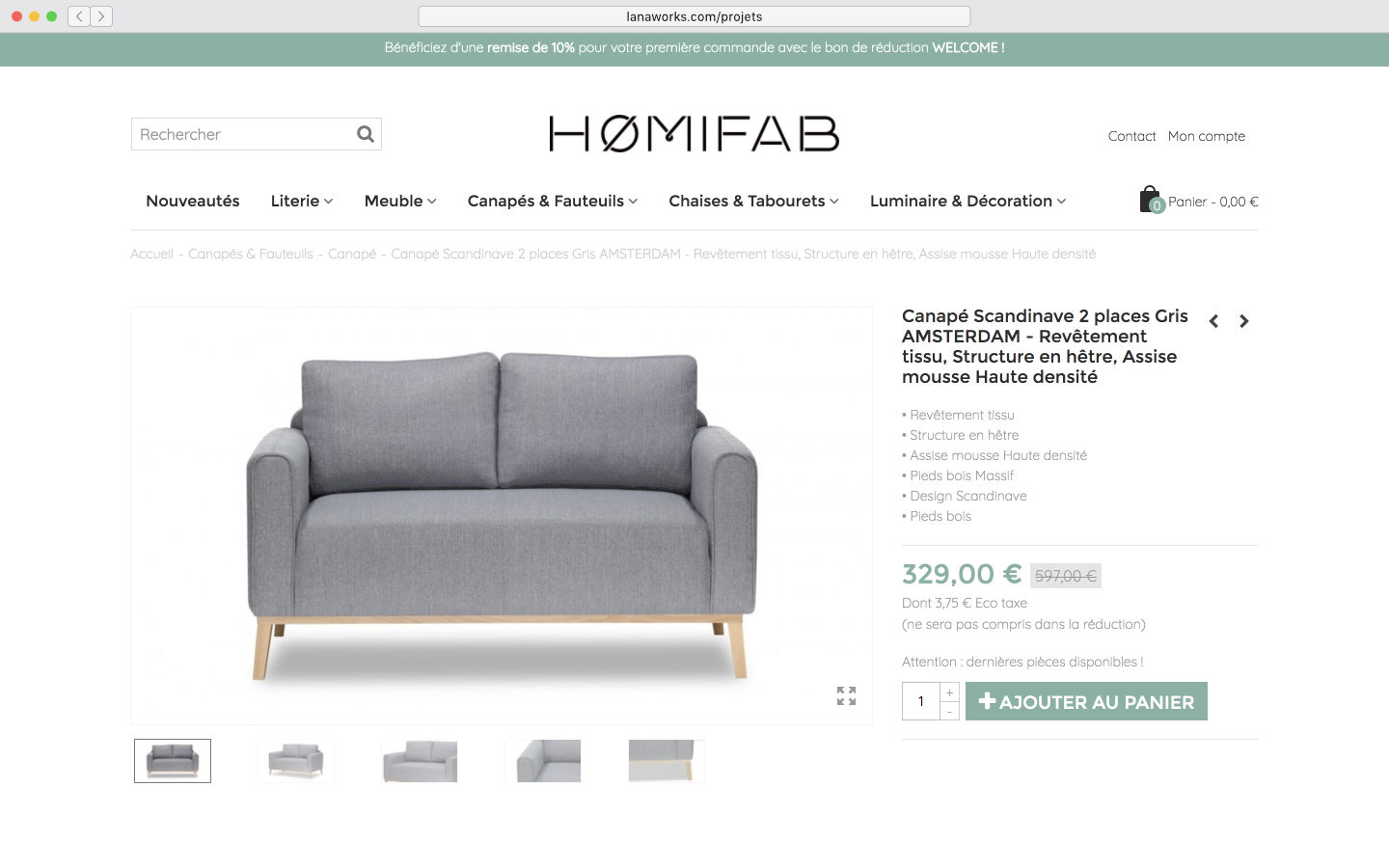
Task: Decrease quantity with the minus stepper
Action: [x=949, y=711]
